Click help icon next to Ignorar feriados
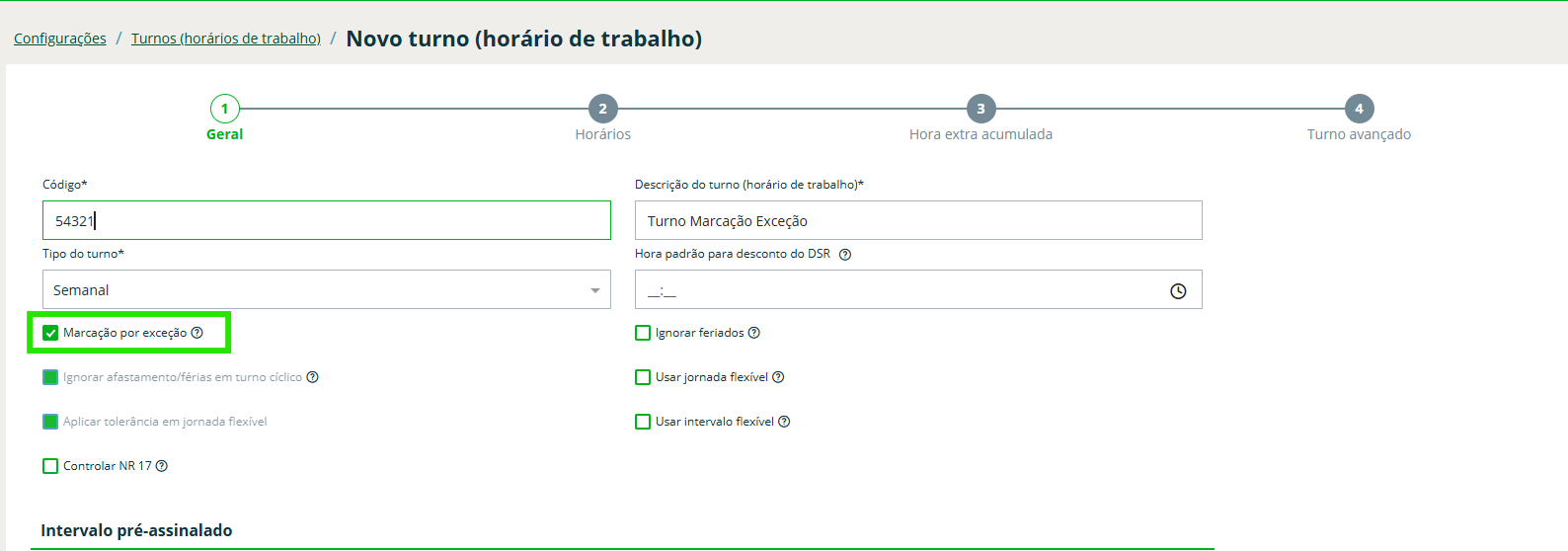1568x551 pixels. 754,333
